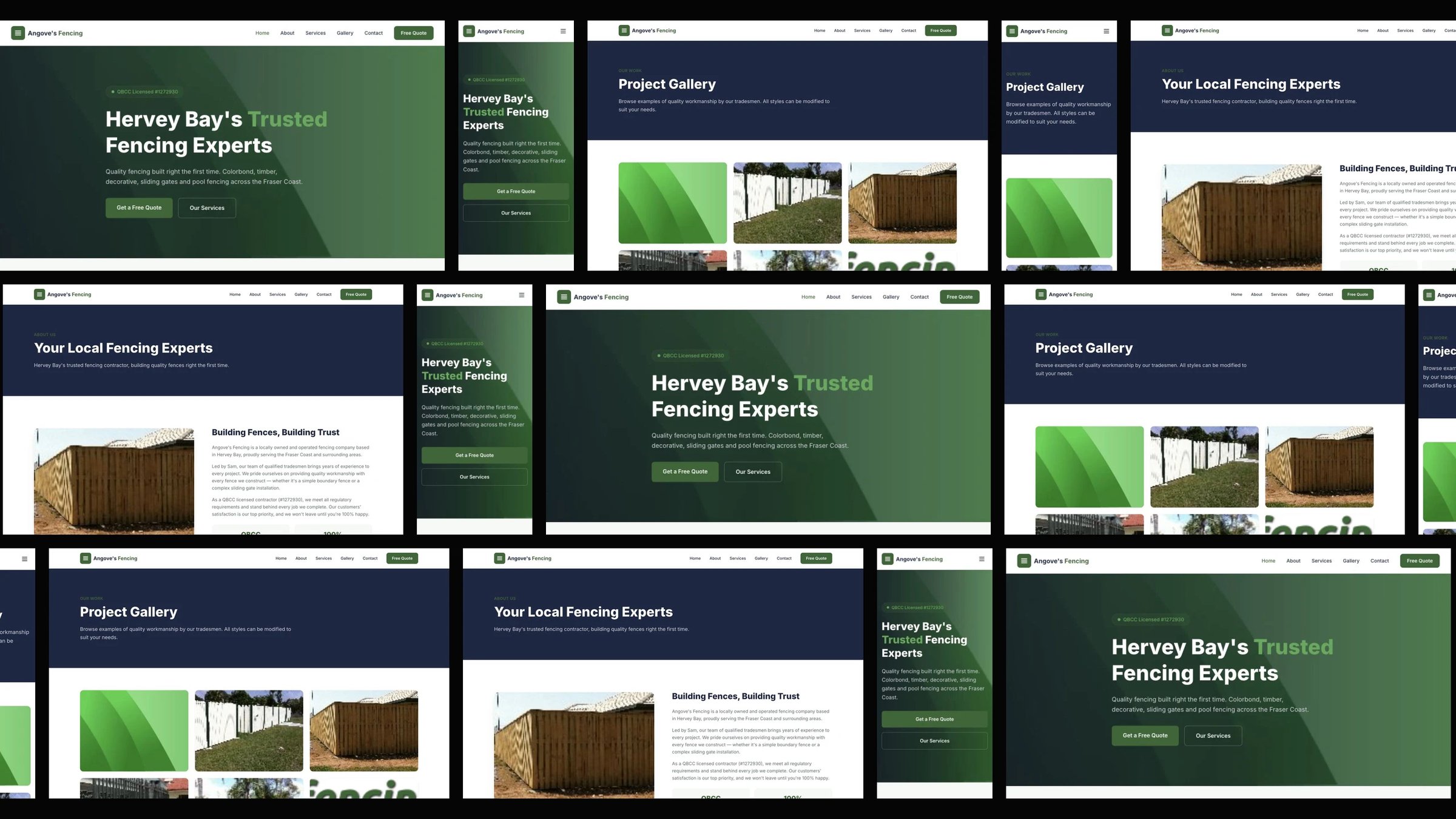The height and width of the screenshot is (819, 1456).
Task: Click Building Fences, Building Trust heading in middle-left About
Action: [x=275, y=433]
